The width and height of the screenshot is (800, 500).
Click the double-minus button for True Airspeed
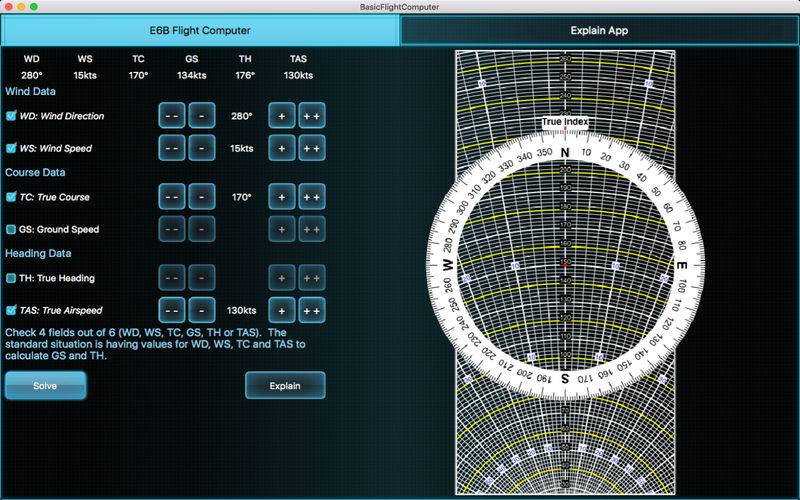tap(172, 310)
